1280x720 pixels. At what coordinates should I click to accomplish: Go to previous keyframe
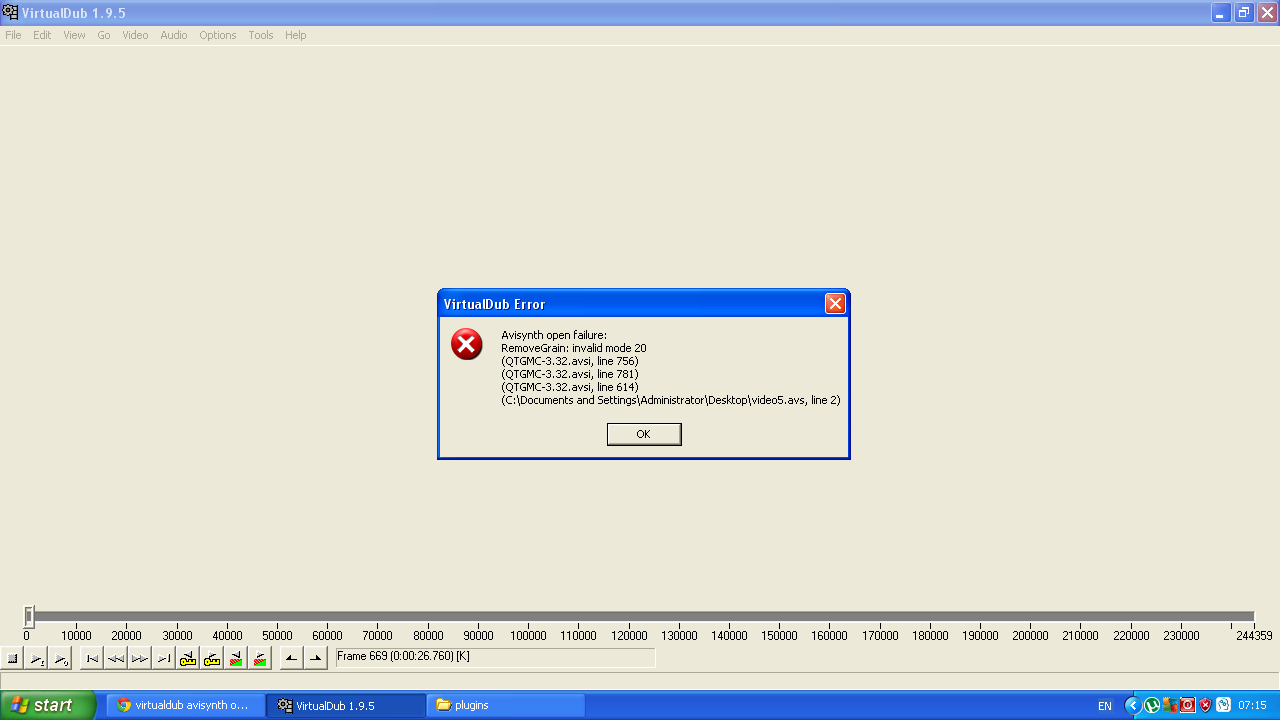pos(188,658)
